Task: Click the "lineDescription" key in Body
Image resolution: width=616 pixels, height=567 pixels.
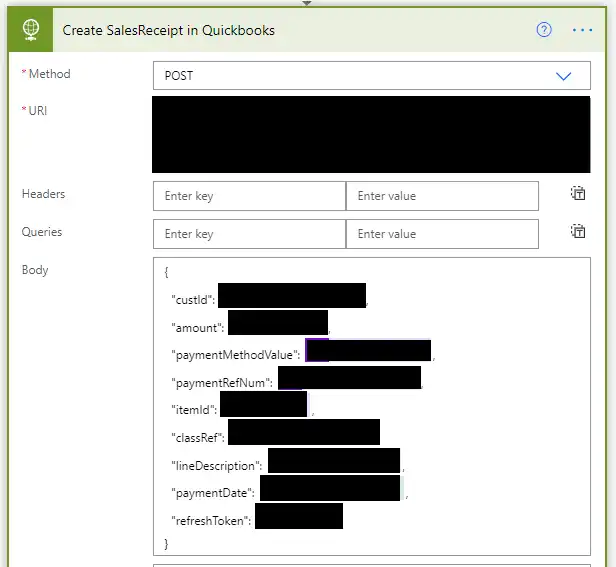Action: coord(217,466)
